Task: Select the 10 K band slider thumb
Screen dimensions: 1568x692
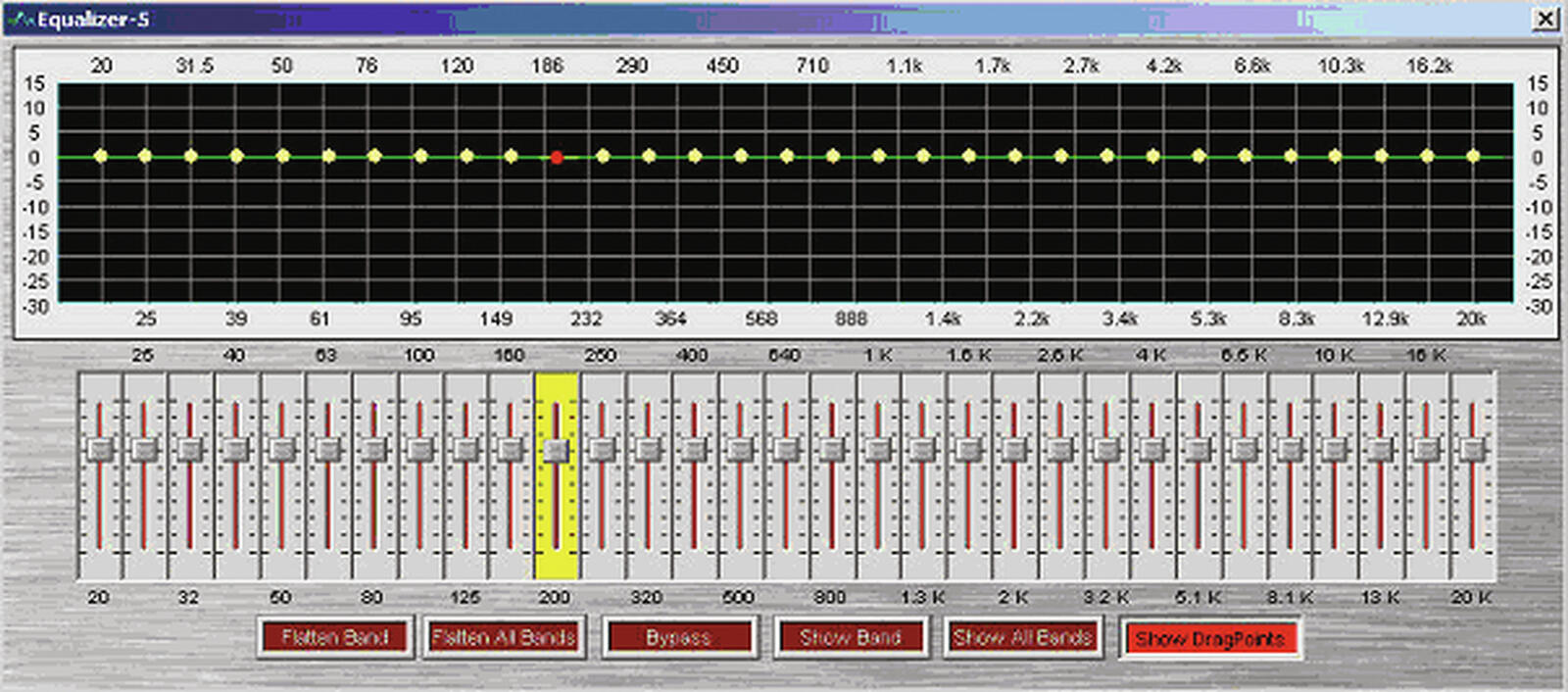Action: pos(1335,450)
